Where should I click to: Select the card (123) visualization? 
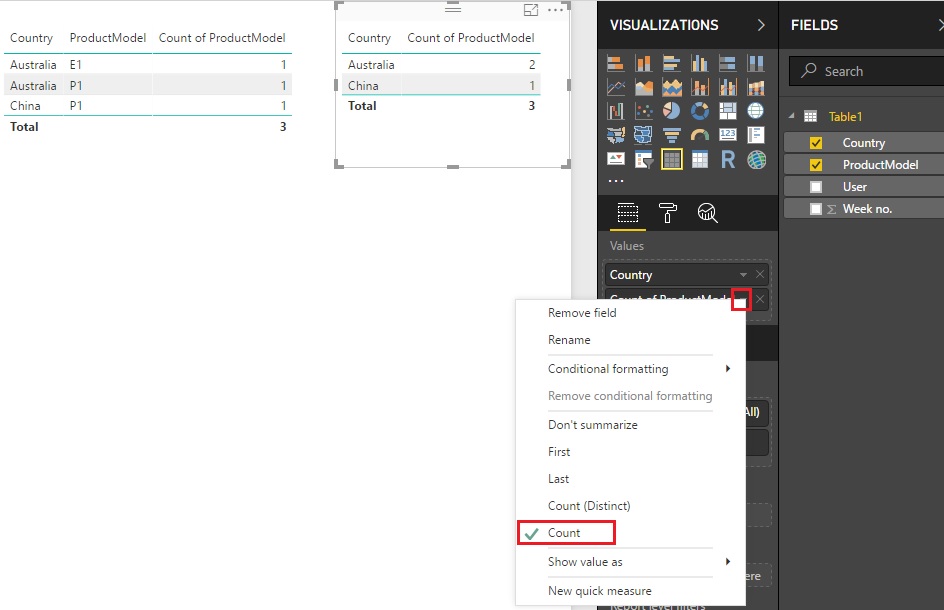coord(727,135)
